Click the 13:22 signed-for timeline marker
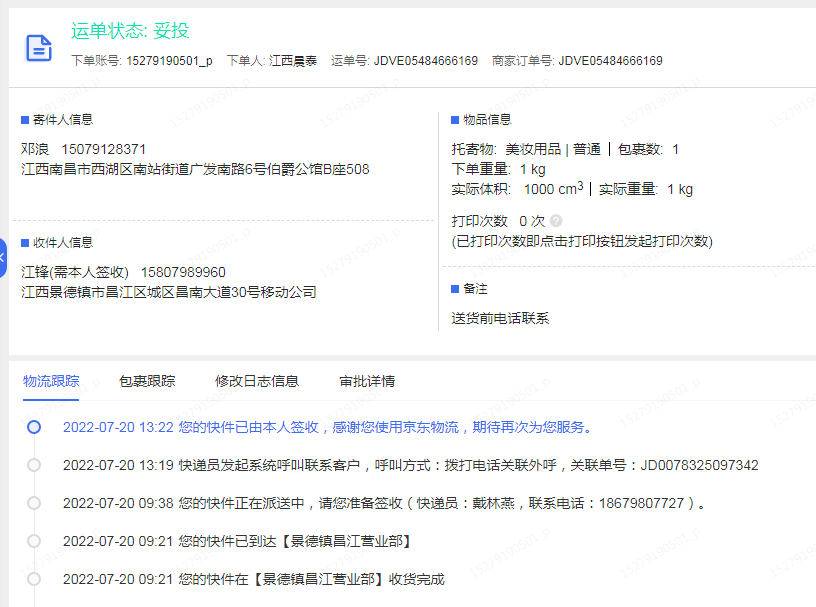This screenshot has width=816, height=607. pyautogui.click(x=34, y=427)
